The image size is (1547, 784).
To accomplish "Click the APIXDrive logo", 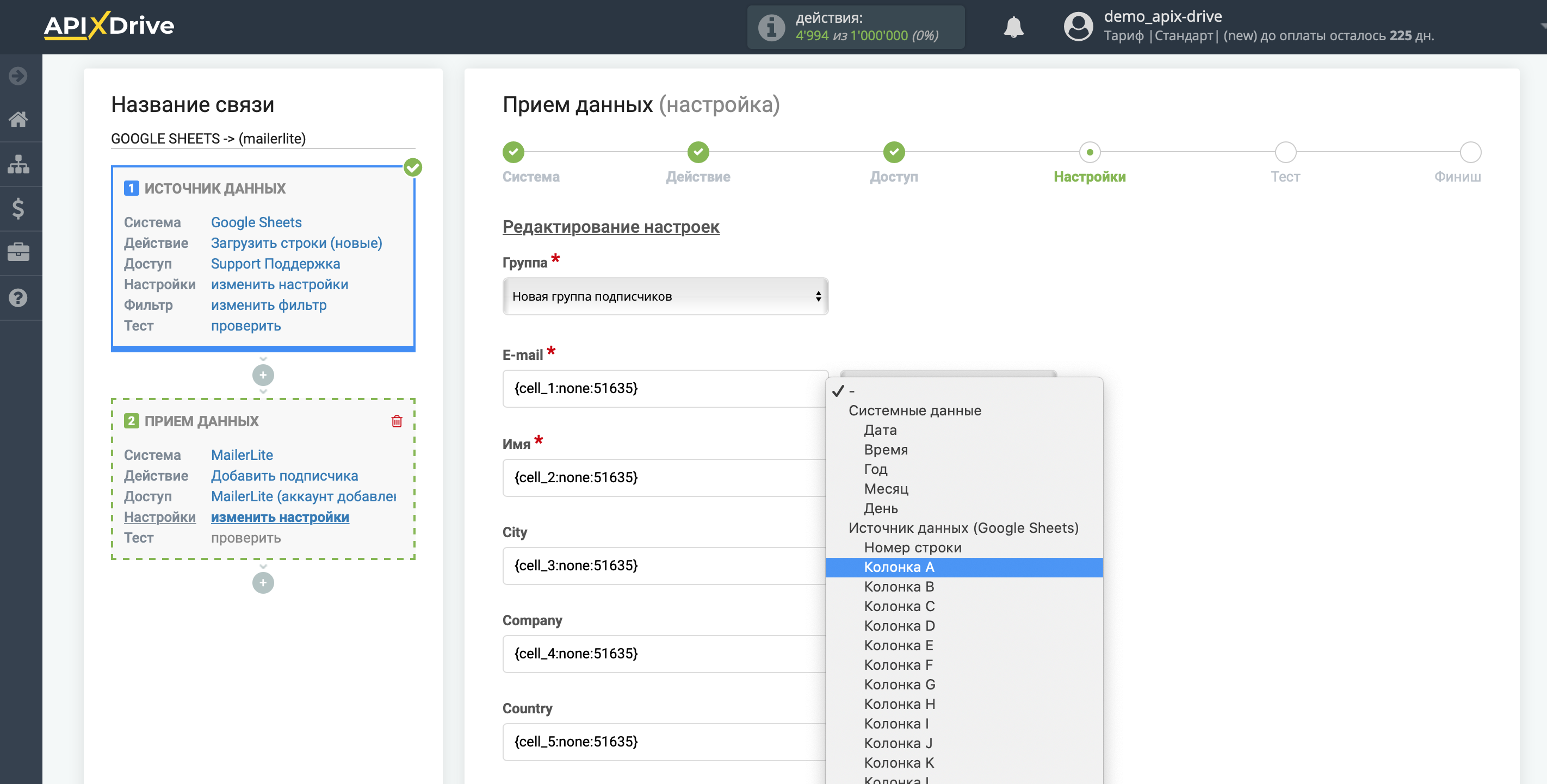I will (x=109, y=26).
